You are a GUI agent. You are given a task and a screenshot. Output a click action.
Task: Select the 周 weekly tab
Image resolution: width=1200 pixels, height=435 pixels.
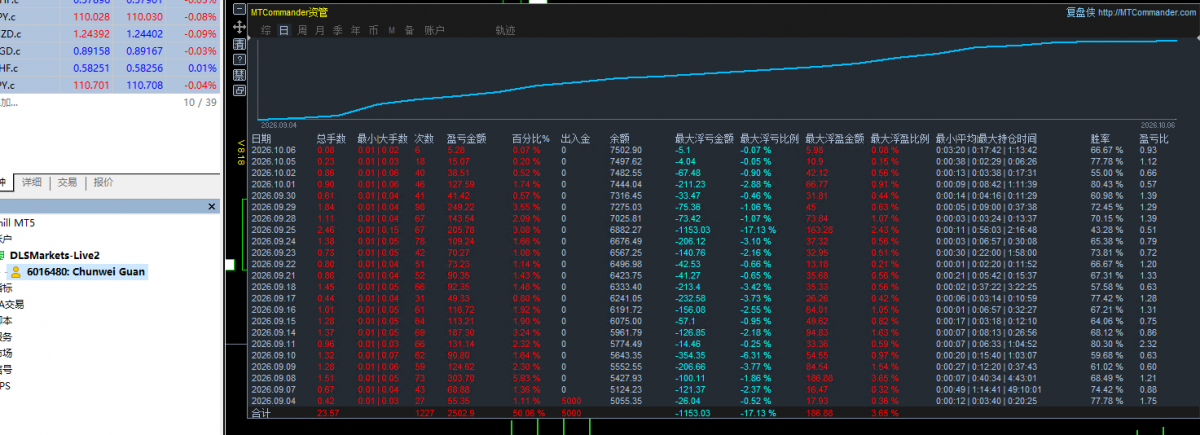pos(302,31)
